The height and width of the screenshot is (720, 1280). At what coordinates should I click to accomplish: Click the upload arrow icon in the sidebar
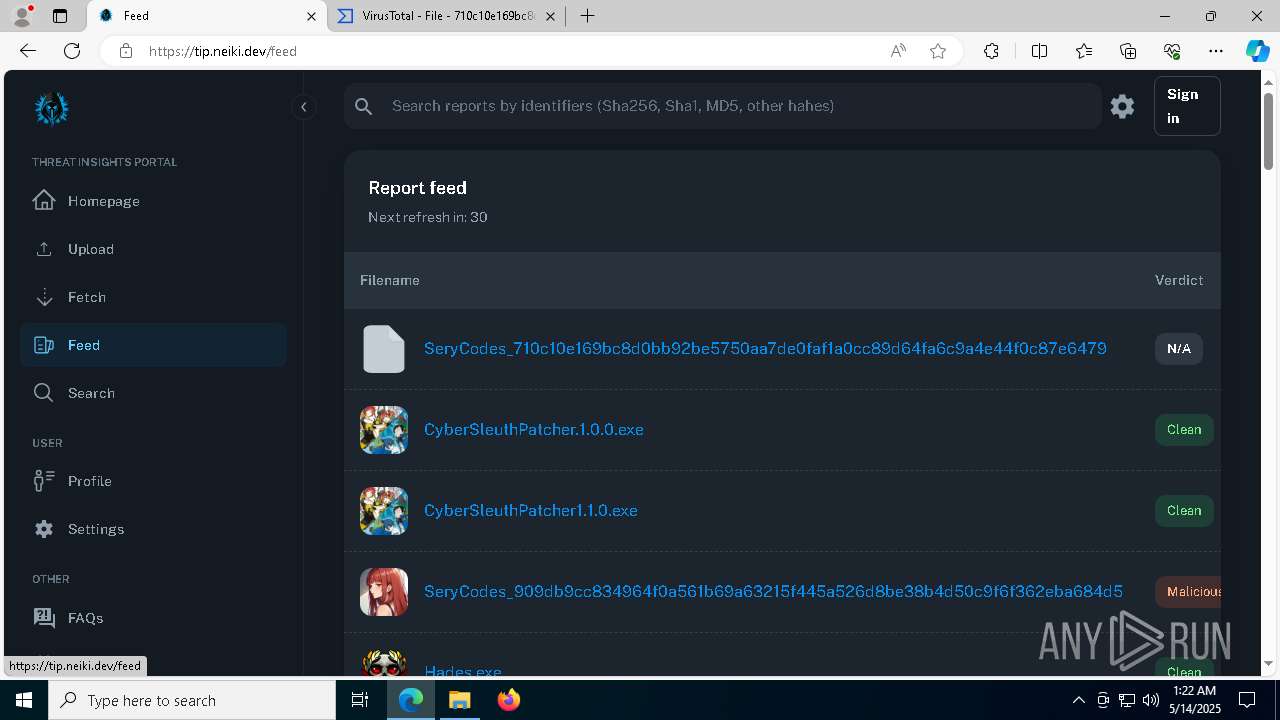[x=44, y=249]
